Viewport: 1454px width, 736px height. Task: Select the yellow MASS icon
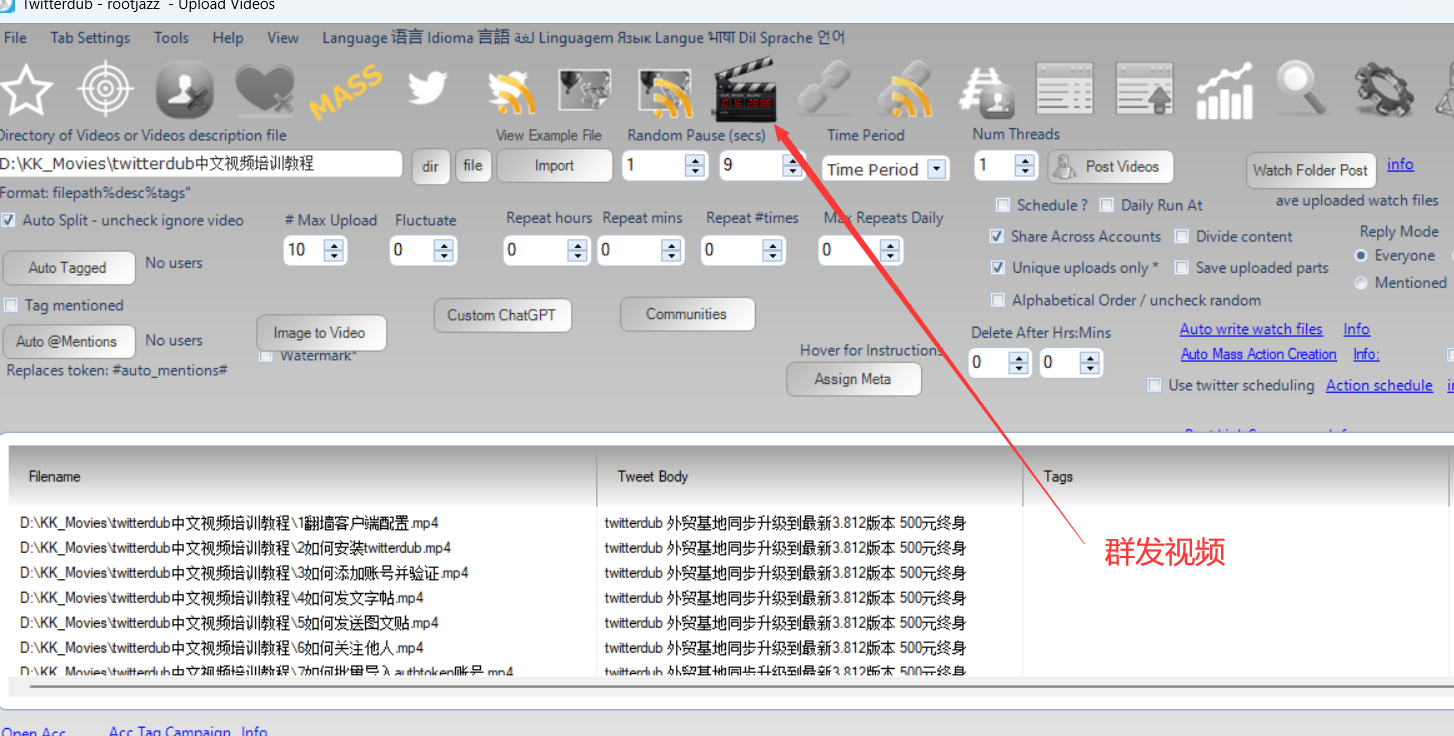[345, 91]
